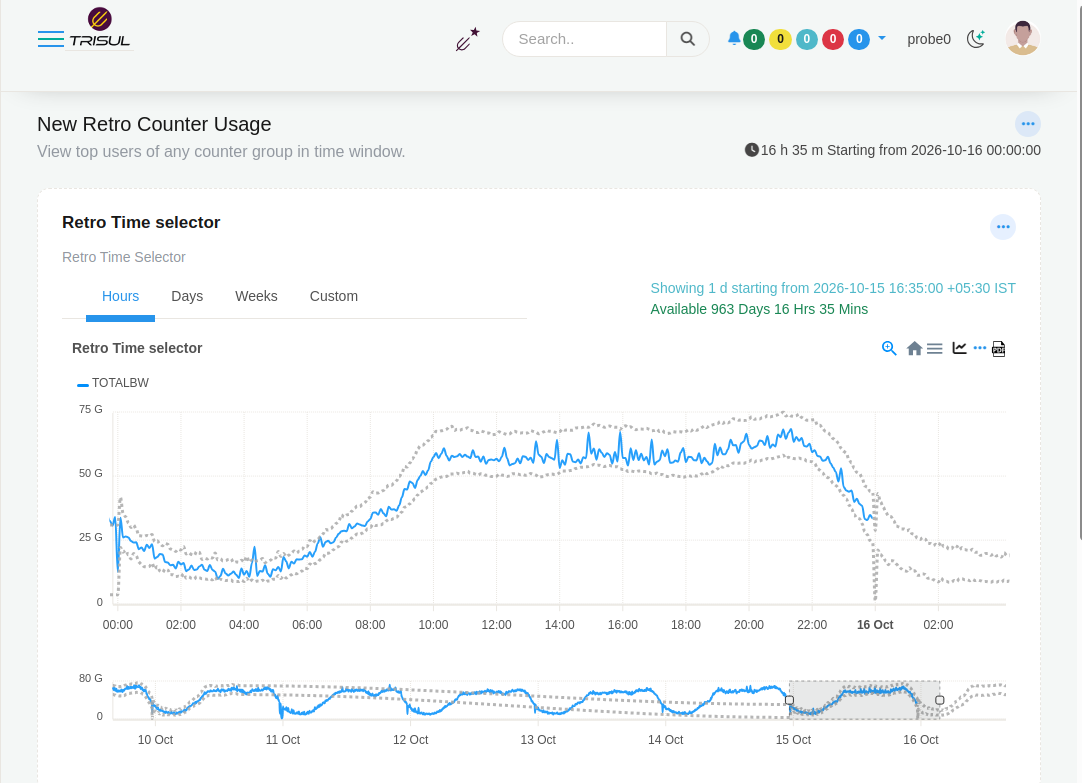
Task: Open the chart hamburger export menu
Action: (x=934, y=349)
